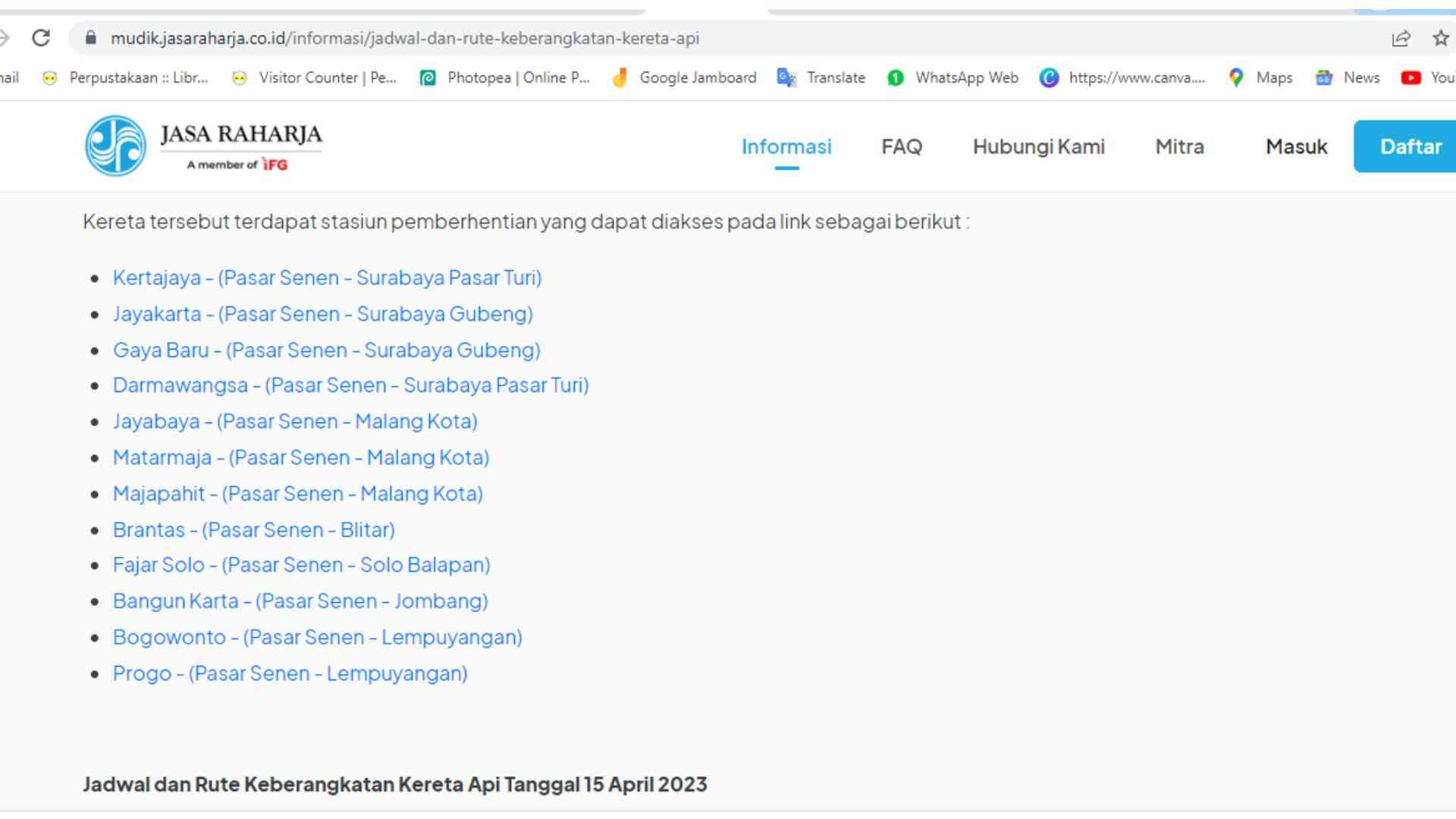Open the Gaya Baru route link
Screen dimensions: 1456x819
(327, 350)
